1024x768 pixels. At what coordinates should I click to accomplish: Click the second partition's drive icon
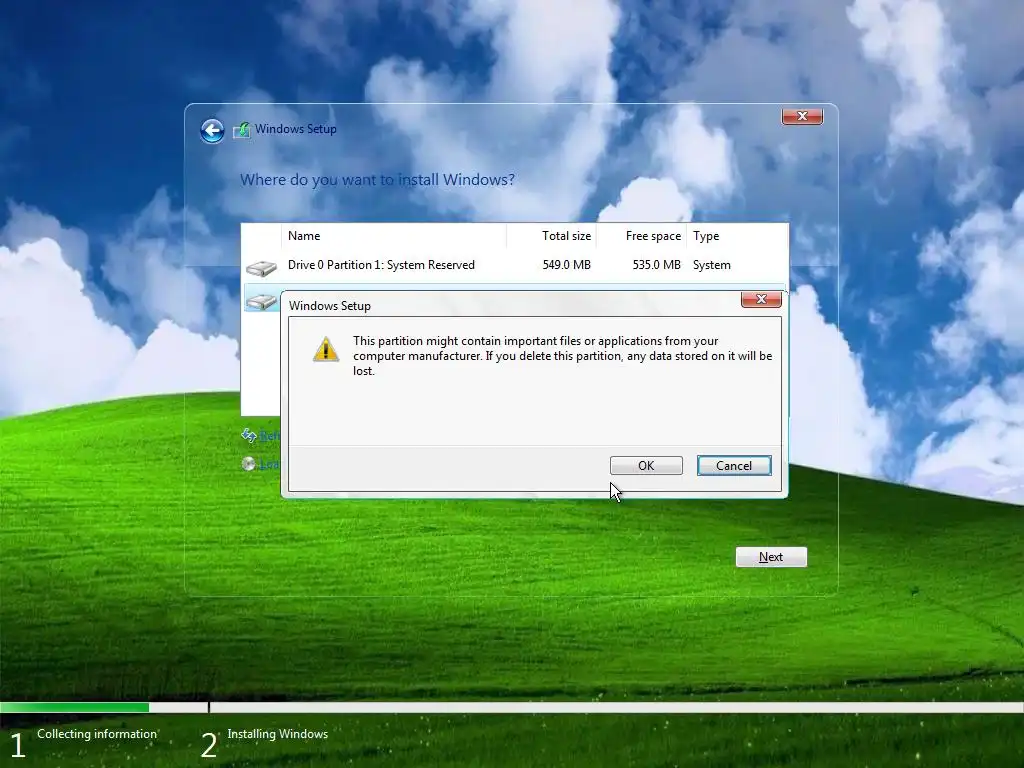coord(261,302)
